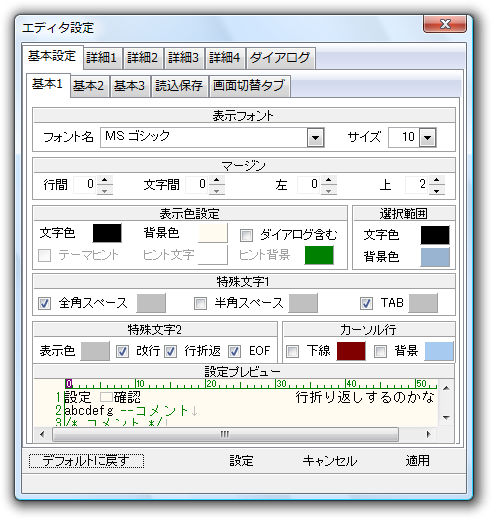The width and height of the screenshot is (492, 519).
Task: Switch to the 詳細1 tab
Action: tap(103, 58)
